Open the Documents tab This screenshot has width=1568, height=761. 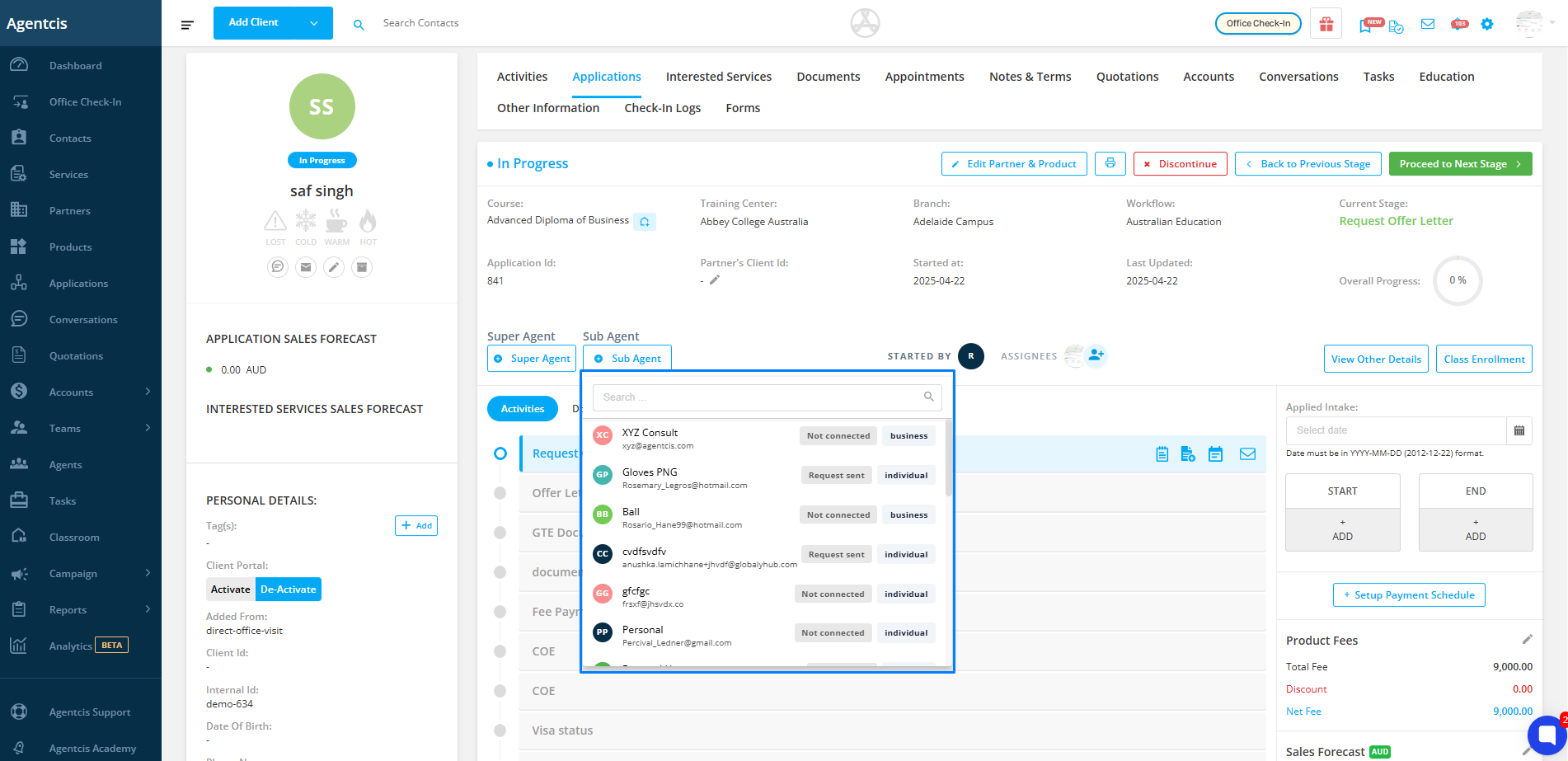coord(829,77)
